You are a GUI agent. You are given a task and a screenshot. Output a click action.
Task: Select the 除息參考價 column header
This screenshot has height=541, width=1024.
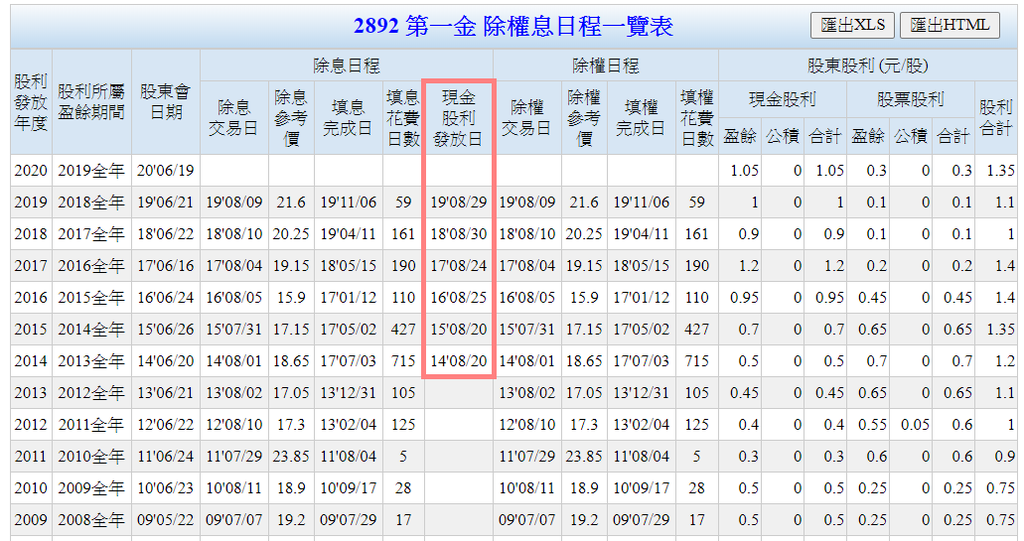click(291, 118)
